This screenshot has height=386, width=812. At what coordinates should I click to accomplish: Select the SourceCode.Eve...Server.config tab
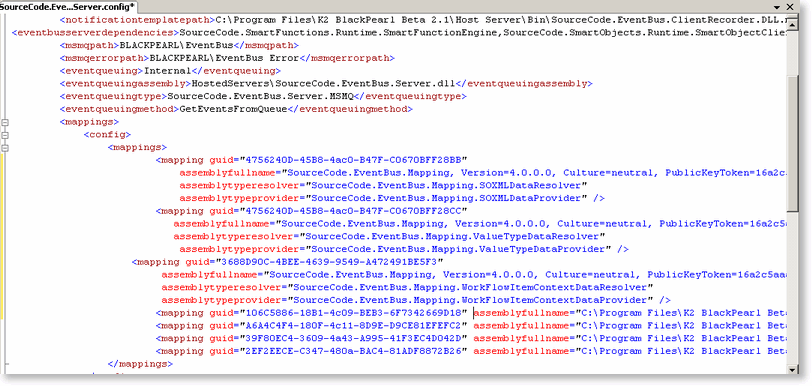click(68, 6)
